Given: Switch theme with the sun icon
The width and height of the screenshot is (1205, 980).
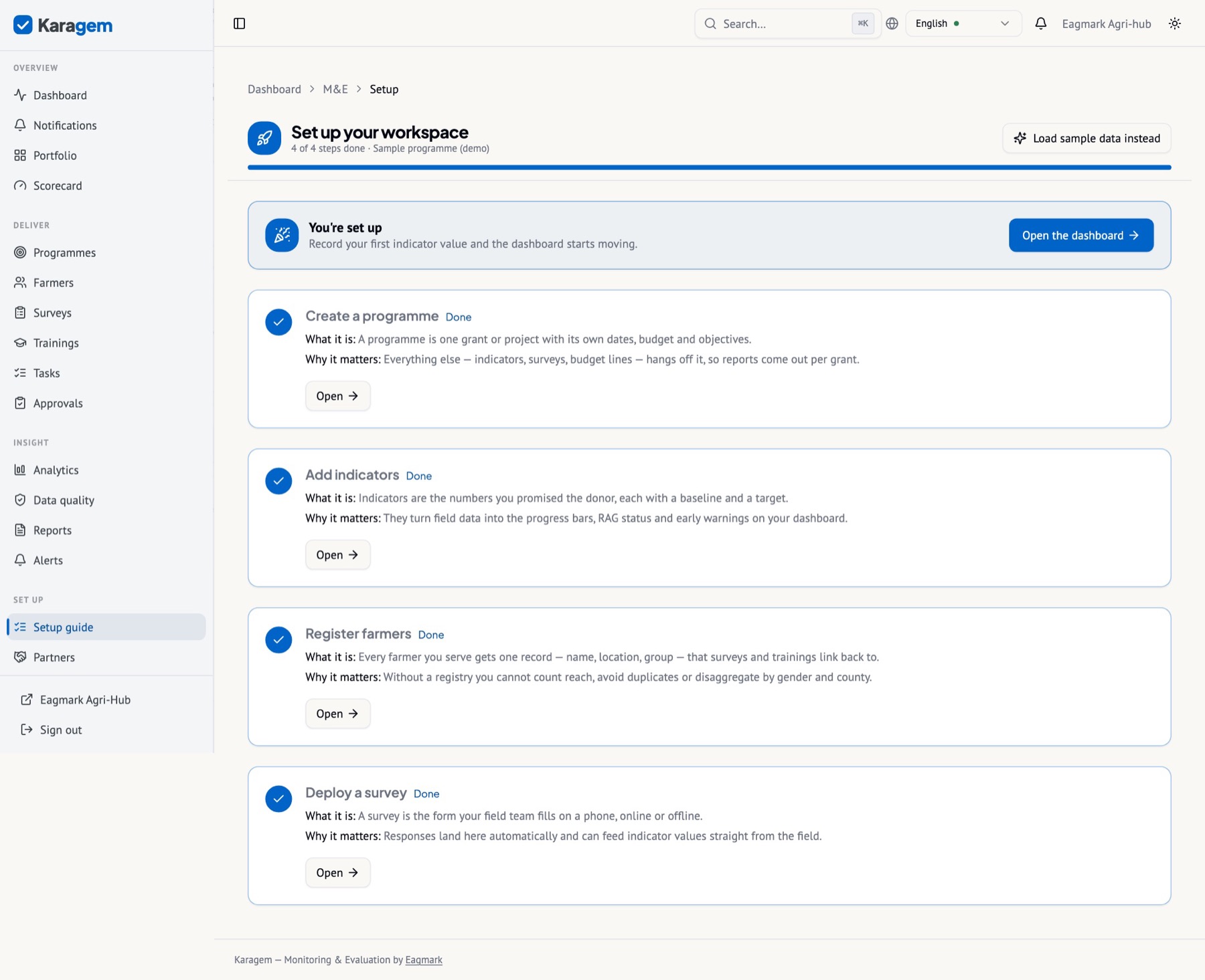Looking at the screenshot, I should point(1175,23).
